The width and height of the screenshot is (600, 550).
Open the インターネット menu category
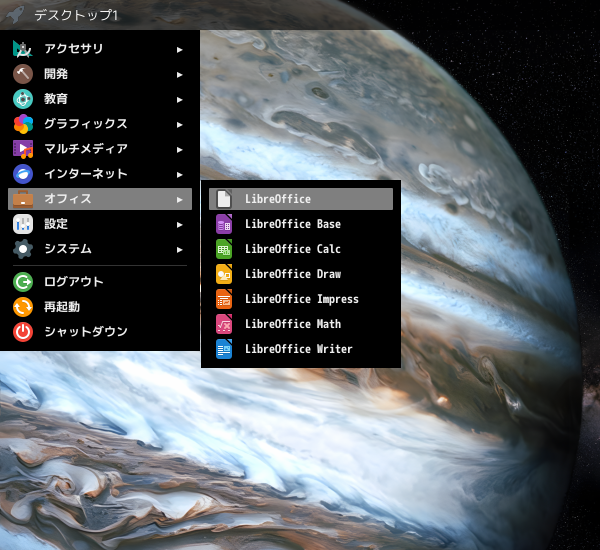[86, 174]
